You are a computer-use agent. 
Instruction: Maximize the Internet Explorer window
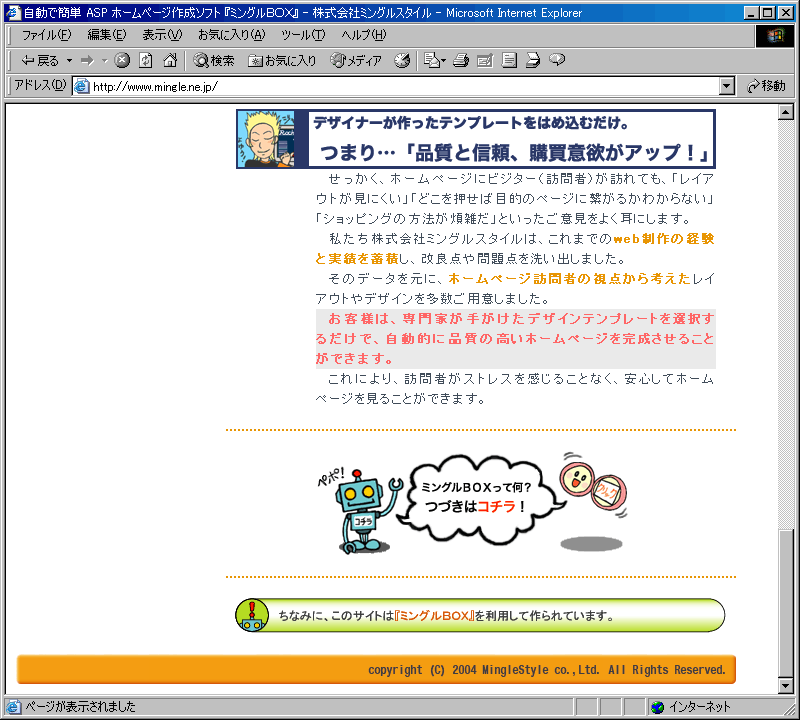(x=767, y=13)
